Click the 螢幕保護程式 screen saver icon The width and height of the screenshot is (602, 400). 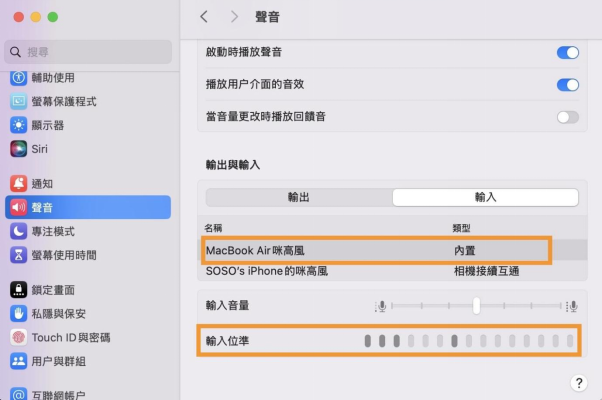point(18,101)
